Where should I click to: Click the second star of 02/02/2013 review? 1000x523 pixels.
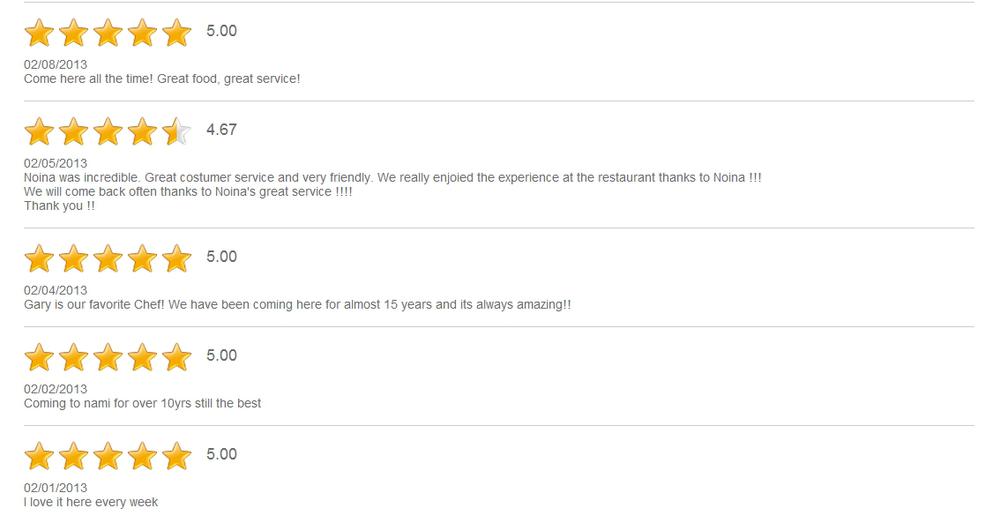pos(73,357)
